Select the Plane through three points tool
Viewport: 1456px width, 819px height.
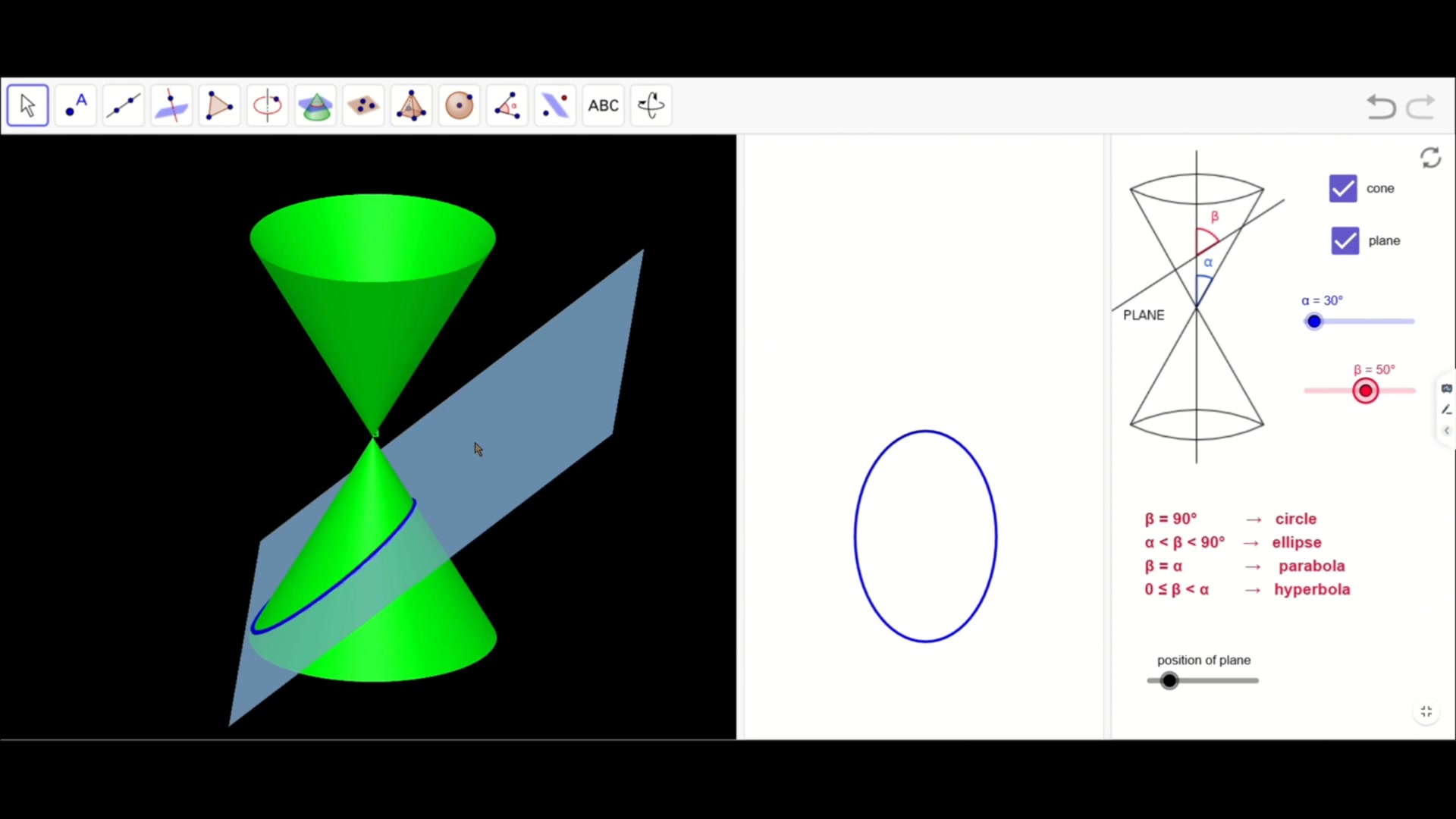[363, 105]
